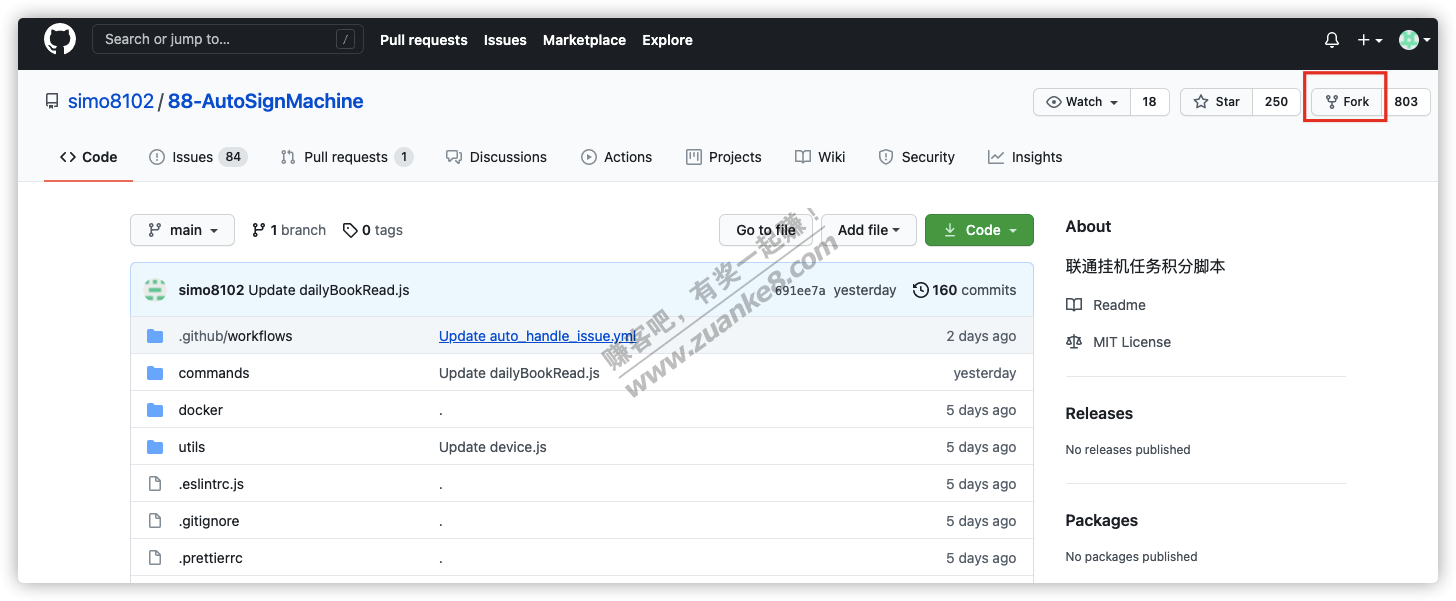This screenshot has height=601, width=1456.
Task: Open the Actions tab's play icon
Action: pyautogui.click(x=589, y=156)
